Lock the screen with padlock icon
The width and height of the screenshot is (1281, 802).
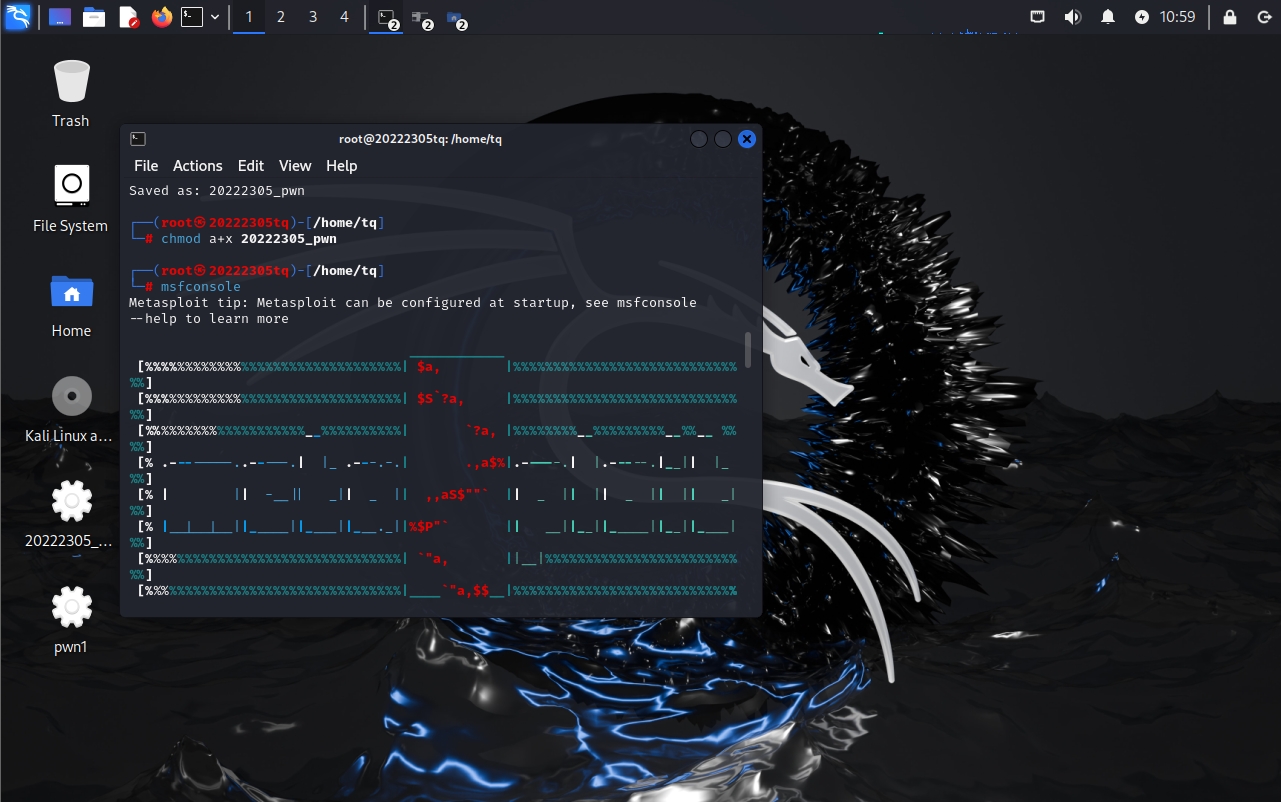pos(1230,17)
